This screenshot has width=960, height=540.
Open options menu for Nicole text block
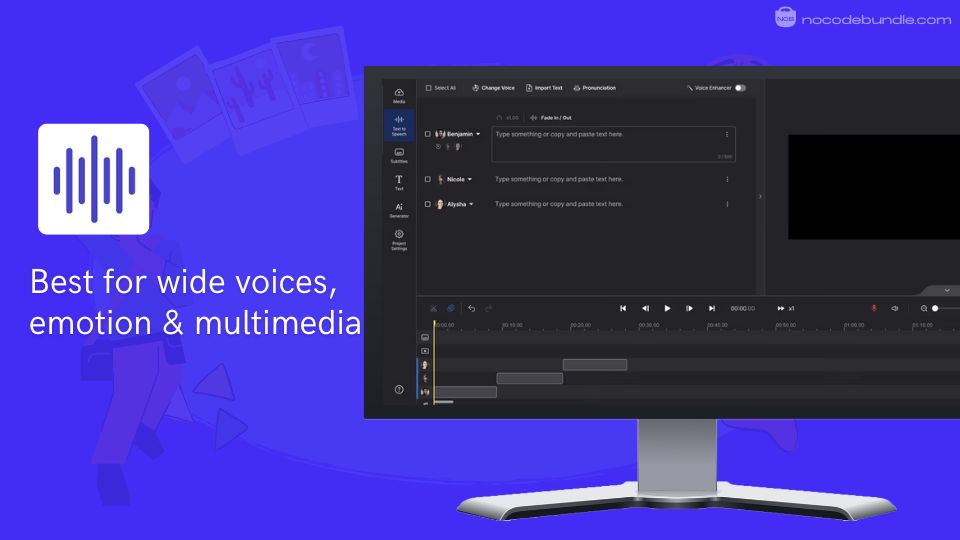pos(727,179)
